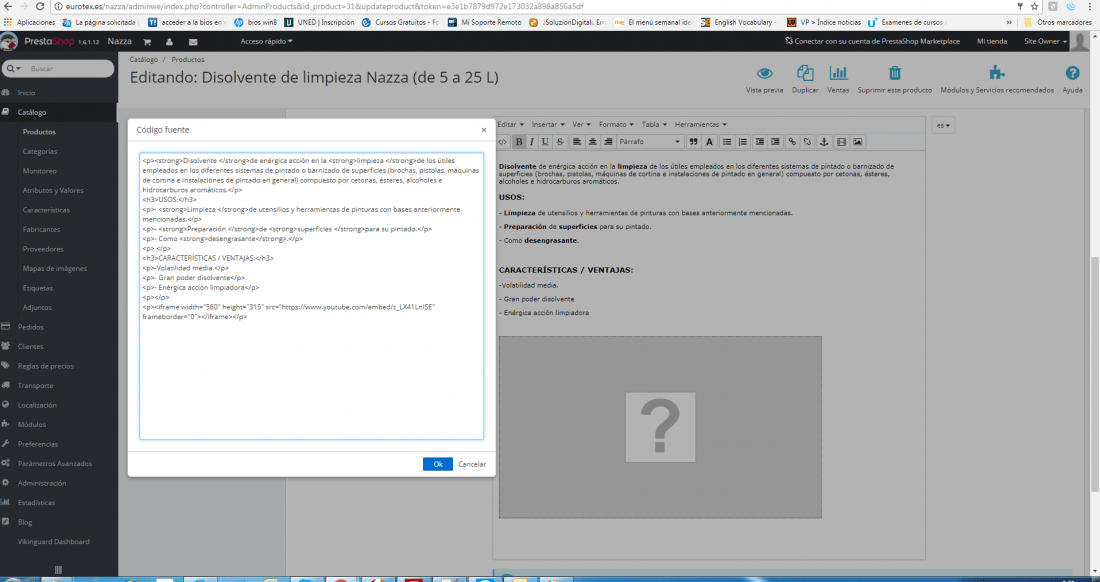This screenshot has height=582, width=1100.
Task: Open the Herramientas menu
Action: coord(700,124)
